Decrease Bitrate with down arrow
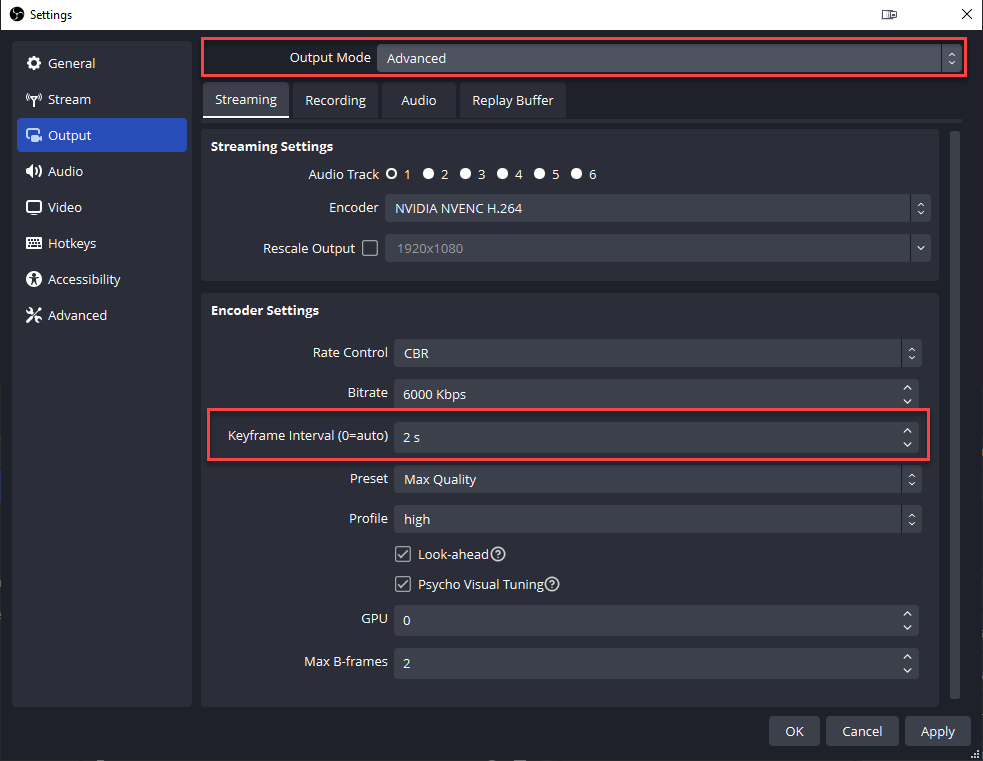The height and width of the screenshot is (761, 983). coord(907,401)
